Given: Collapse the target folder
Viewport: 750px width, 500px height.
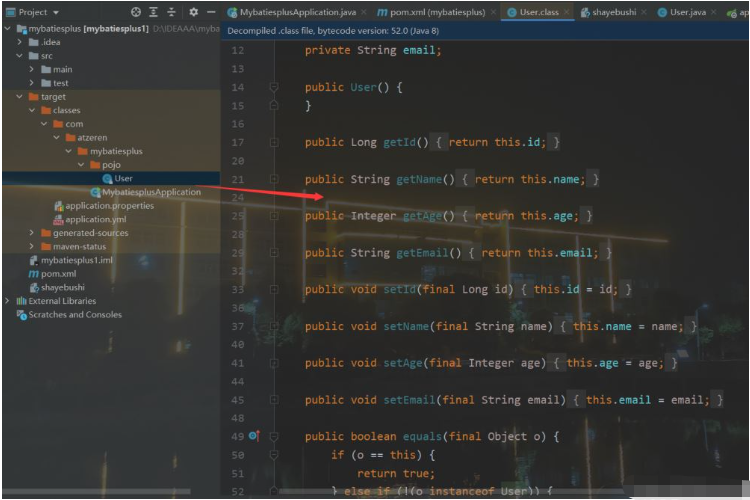Looking at the screenshot, I should (x=20, y=97).
